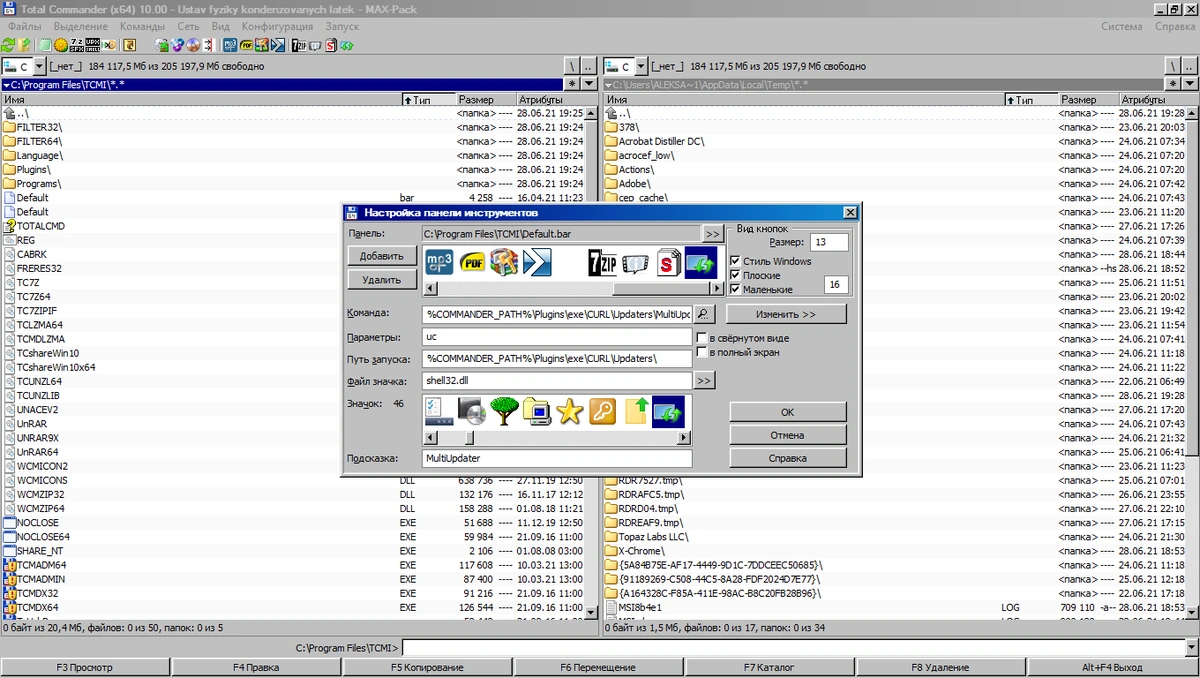Choose the checklist icon from shell32.dll
1200x678 pixels.
click(439, 411)
